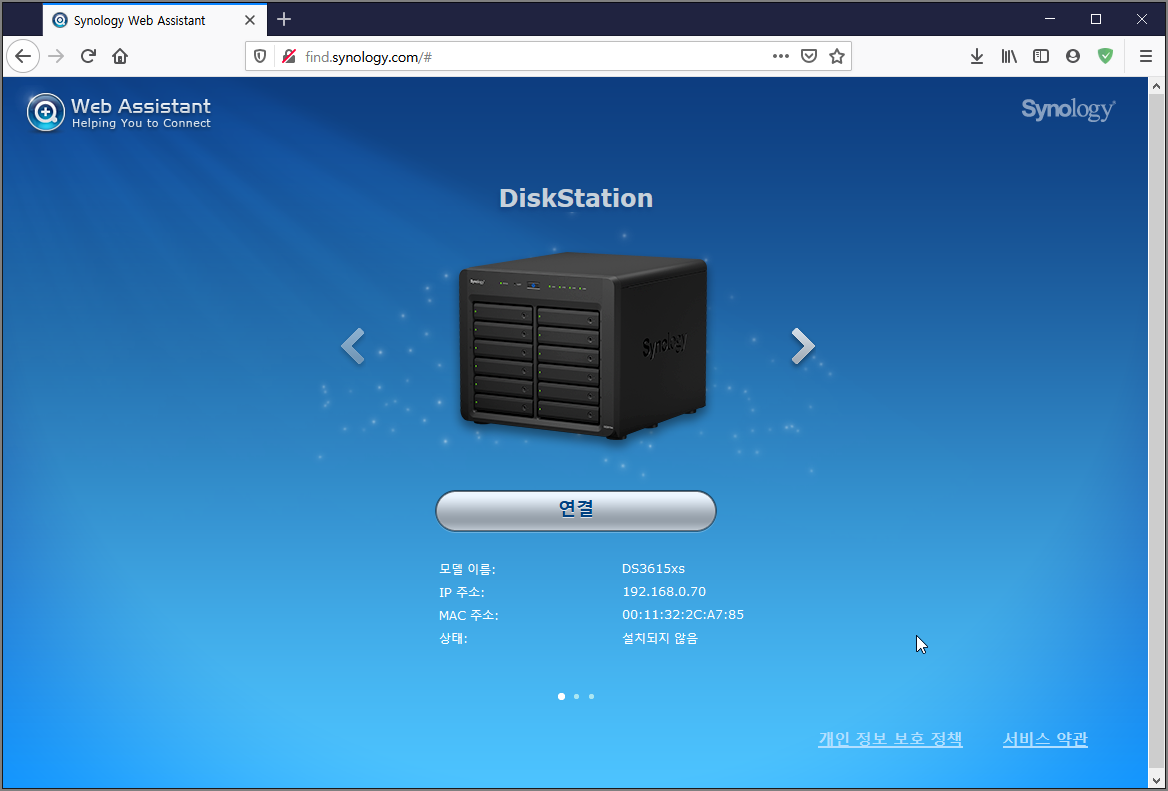Go to the browser Home page icon
The height and width of the screenshot is (791, 1168).
tap(120, 57)
